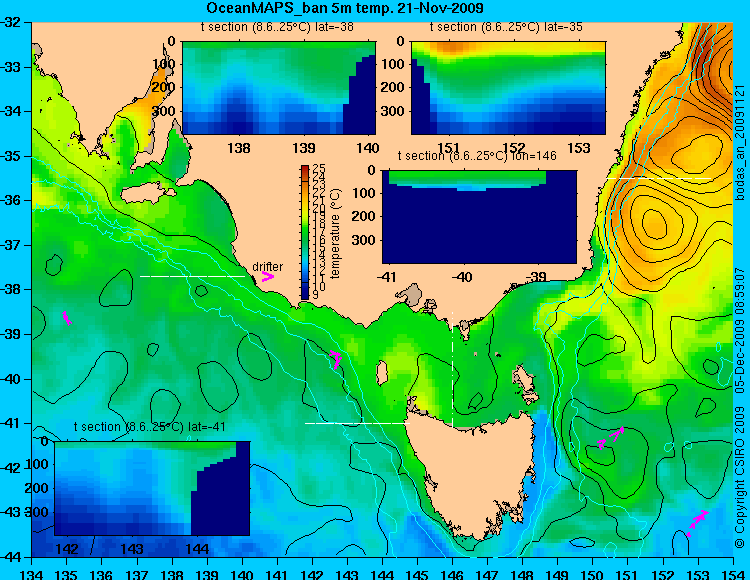The image size is (750, 580).
Task: Click the timestamp 05-Dec-2009 08:59:07
Action: [x=740, y=330]
